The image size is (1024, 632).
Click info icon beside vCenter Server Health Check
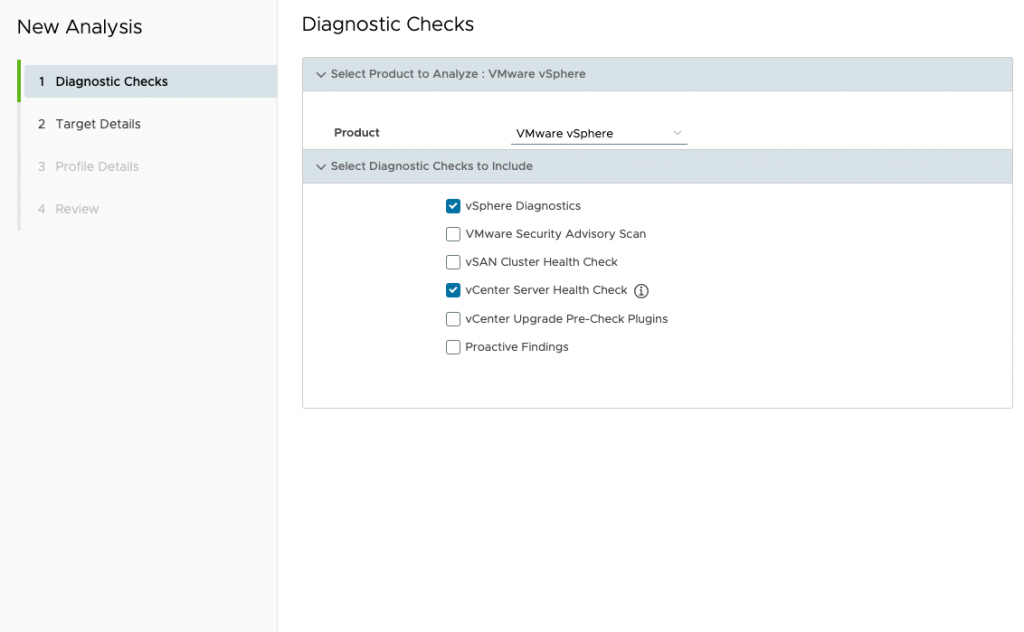[x=641, y=291]
